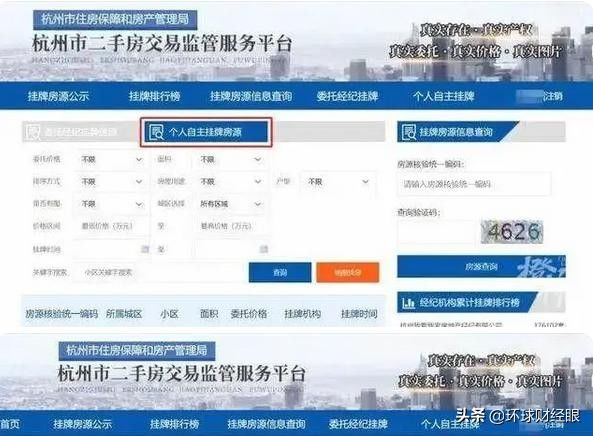Viewport: 593px width, 436px height.
Task: Open 挂牌排行榜 in the lower navigation bar
Action: (x=174, y=424)
